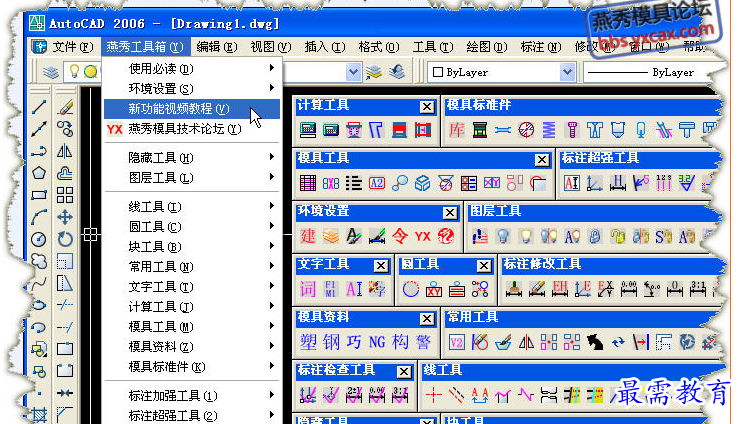
Task: Click the Rotate modify tool
Action: pos(65,239)
